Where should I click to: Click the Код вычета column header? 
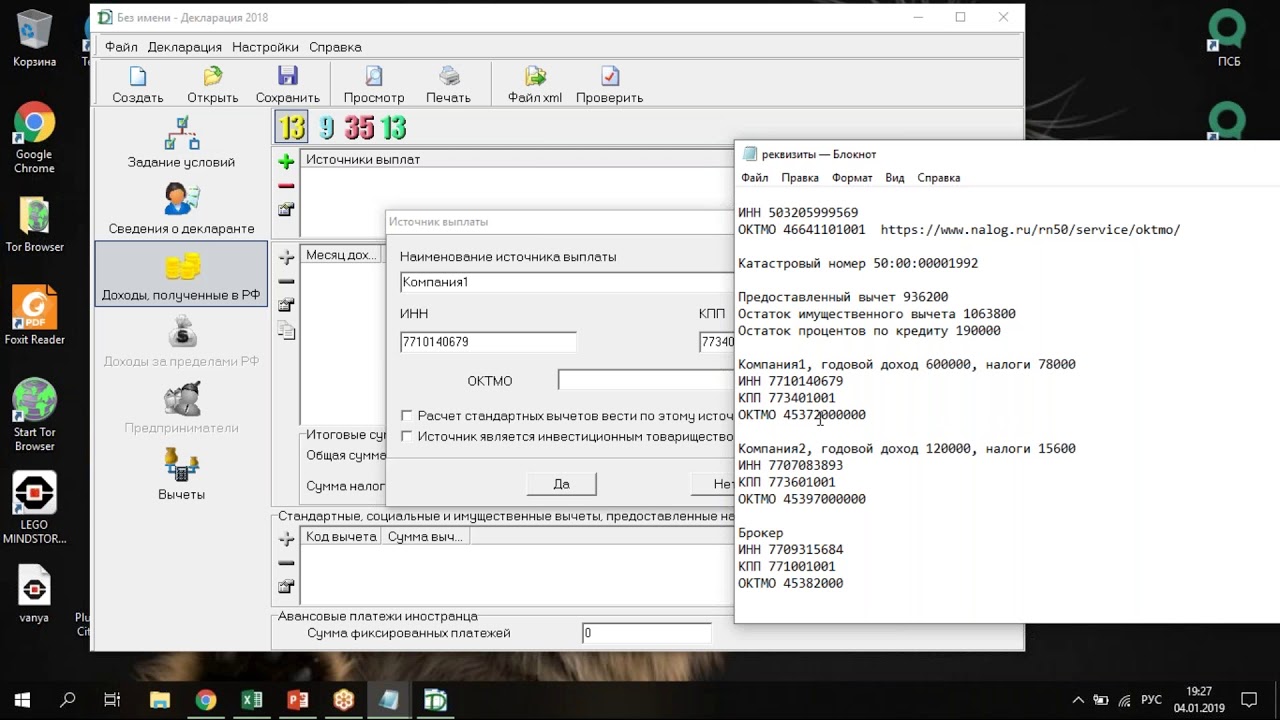pyautogui.click(x=341, y=537)
